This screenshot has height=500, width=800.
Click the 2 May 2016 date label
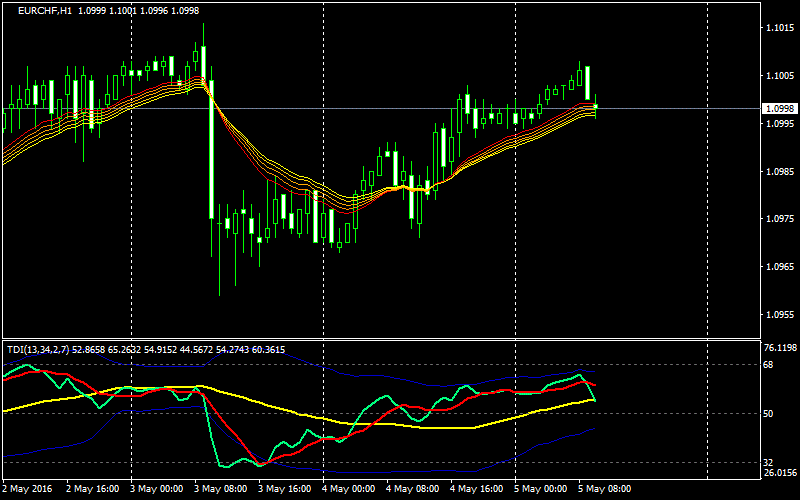pyautogui.click(x=26, y=489)
